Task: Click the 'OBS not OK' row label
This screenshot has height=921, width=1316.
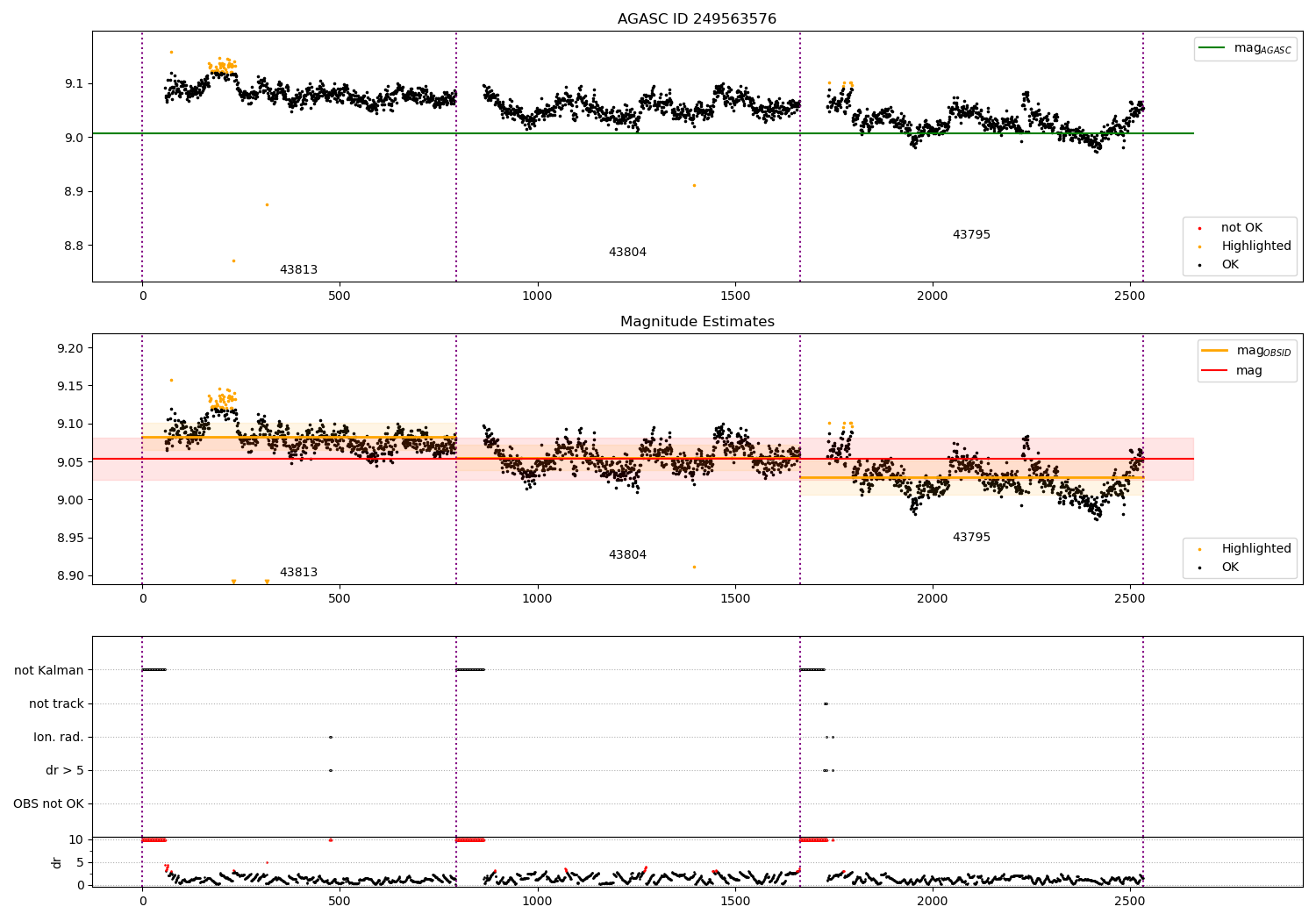Action: [x=49, y=804]
